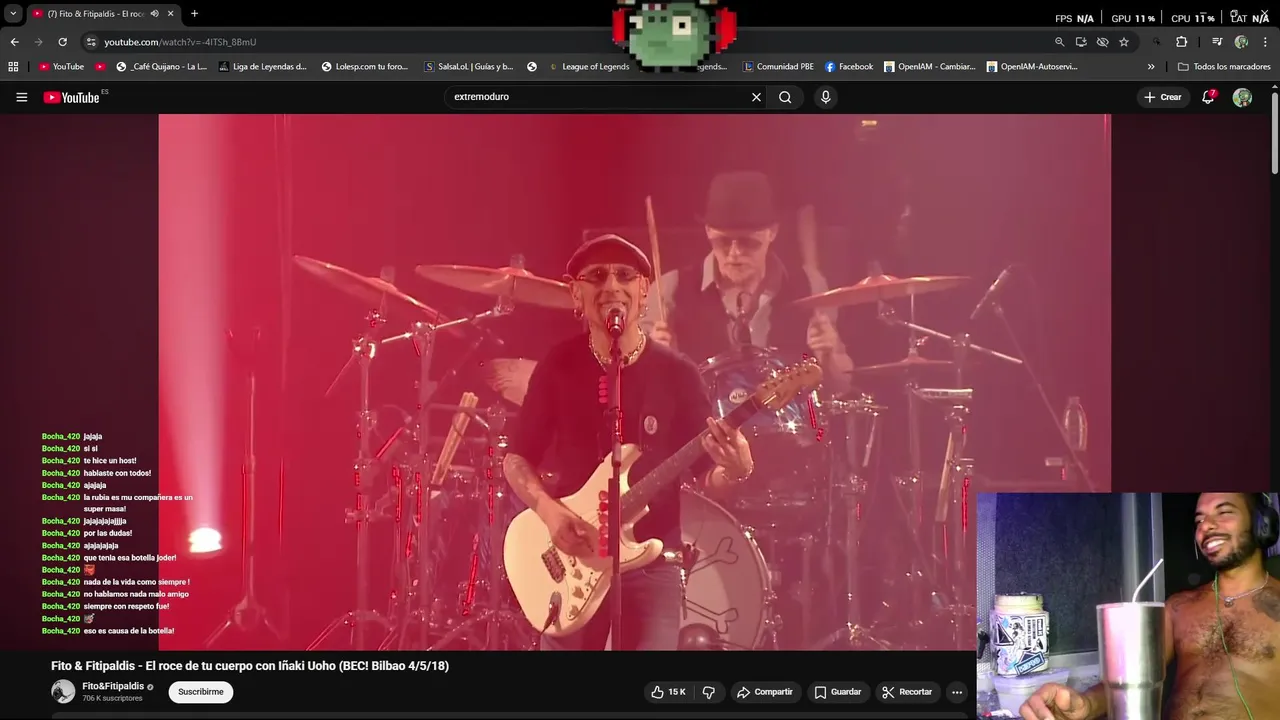Image resolution: width=1280 pixels, height=720 pixels.
Task: Go to the YouTube home logo
Action: pyautogui.click(x=71, y=97)
